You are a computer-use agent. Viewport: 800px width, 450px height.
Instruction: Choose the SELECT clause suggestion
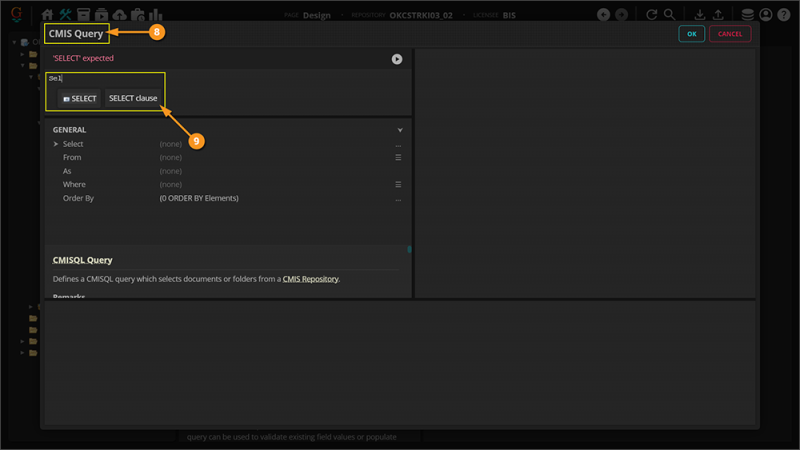click(x=133, y=98)
